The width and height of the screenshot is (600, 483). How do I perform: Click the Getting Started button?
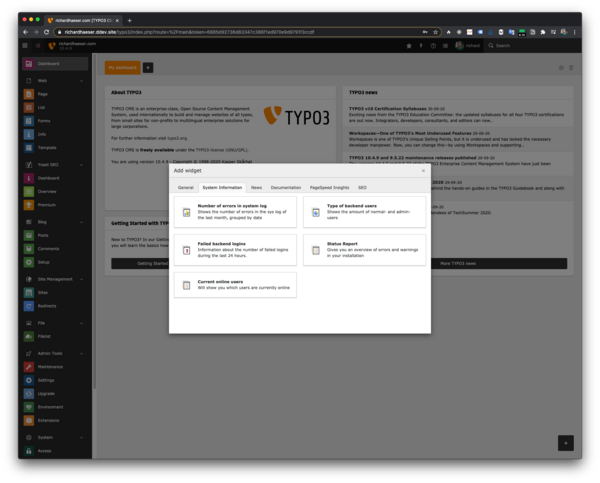click(152, 263)
